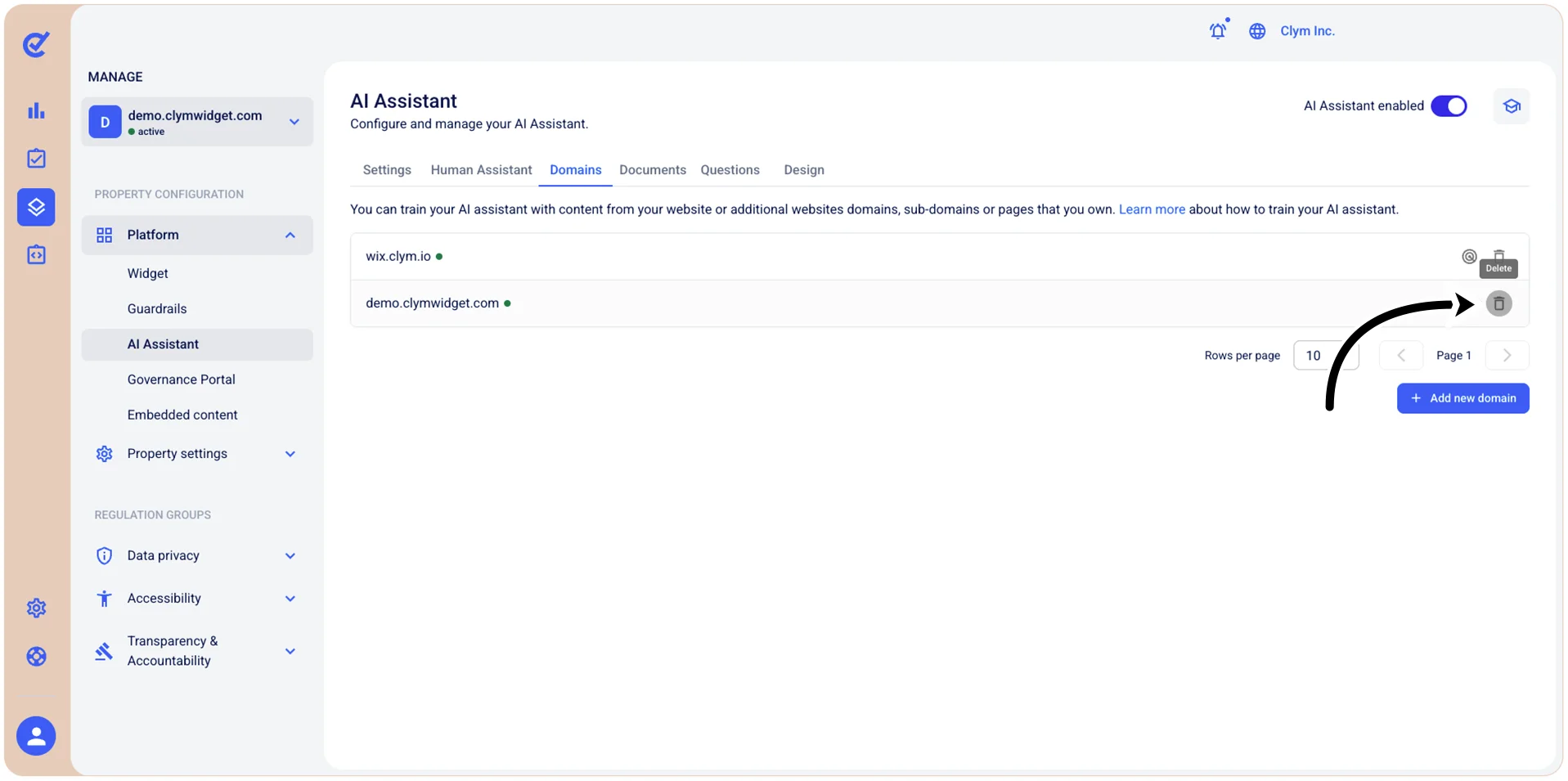
Task: Open the demo.clymwidget.com property selector
Action: 197,122
